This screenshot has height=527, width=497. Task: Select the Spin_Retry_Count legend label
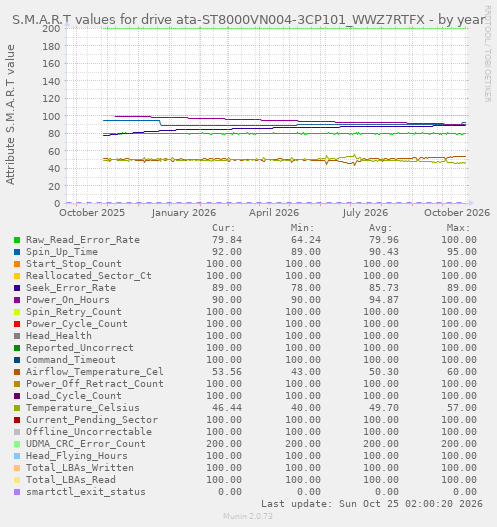tap(74, 312)
